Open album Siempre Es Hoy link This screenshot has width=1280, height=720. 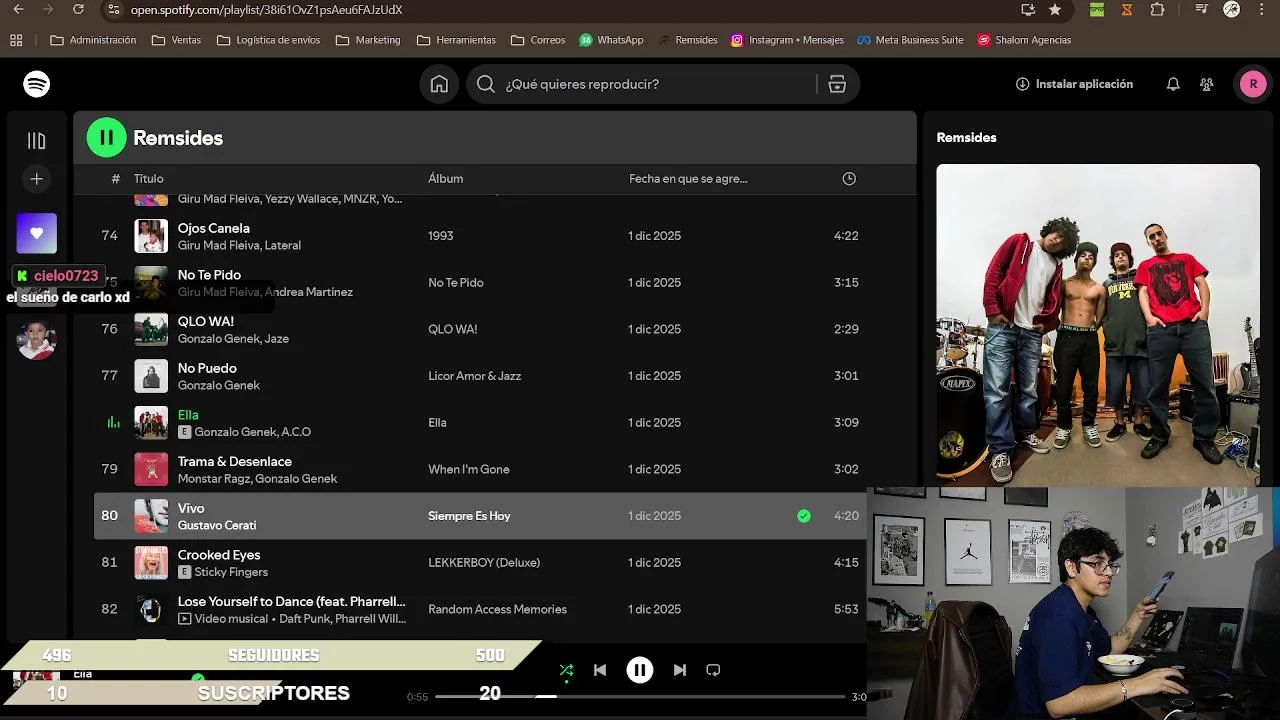469,516
